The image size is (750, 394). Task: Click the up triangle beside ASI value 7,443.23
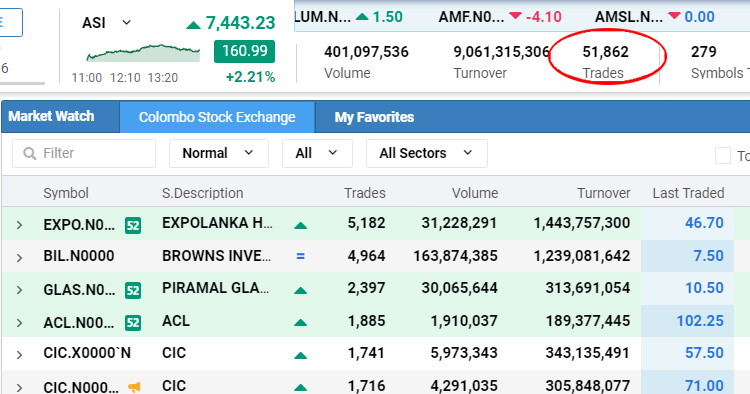pos(193,25)
